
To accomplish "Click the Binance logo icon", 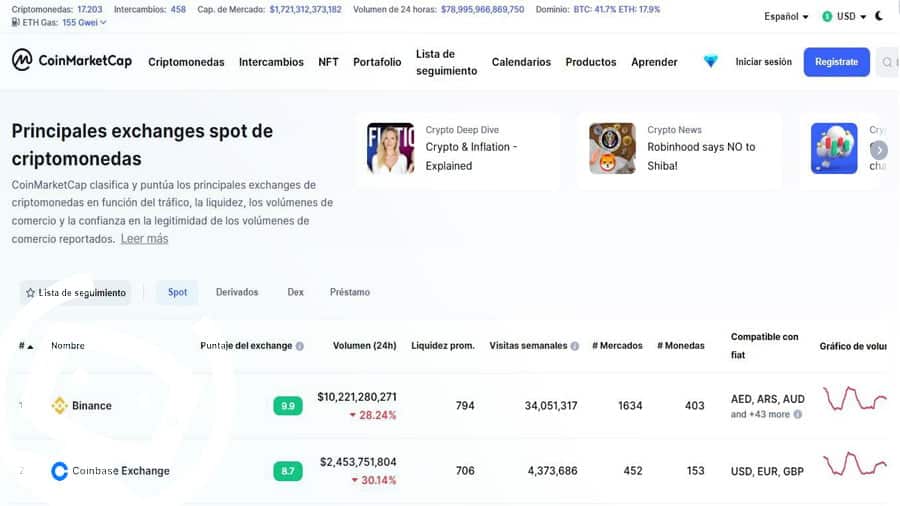I will (x=60, y=406).
